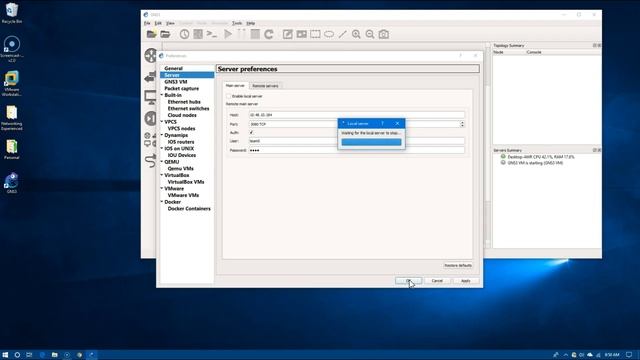This screenshot has width=640, height=360.
Task: Open the File menu in GNS3
Action: (147, 23)
